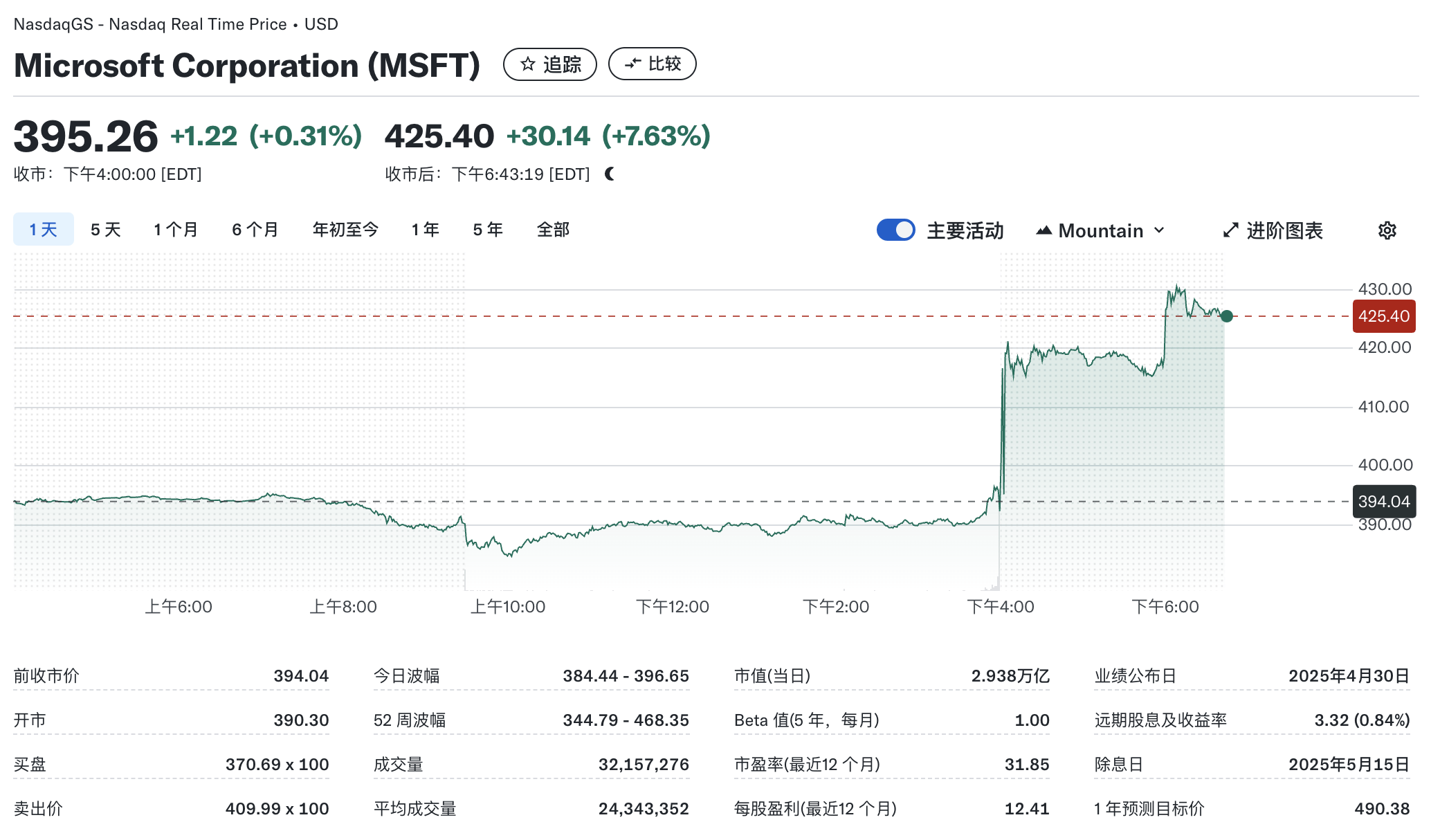Click the Beta 值 value 1.00
The width and height of the screenshot is (1431, 840).
click(1032, 720)
